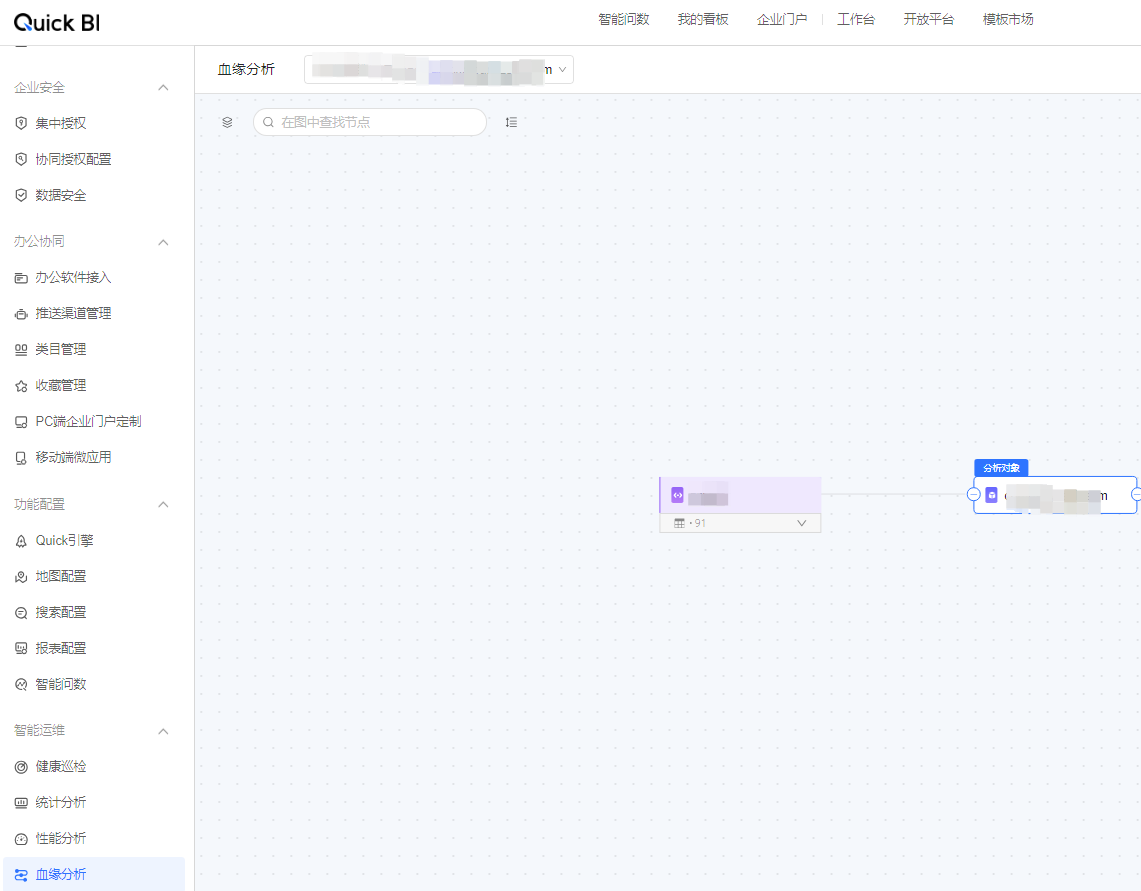Open 数据安全 in sidebar

(61, 196)
